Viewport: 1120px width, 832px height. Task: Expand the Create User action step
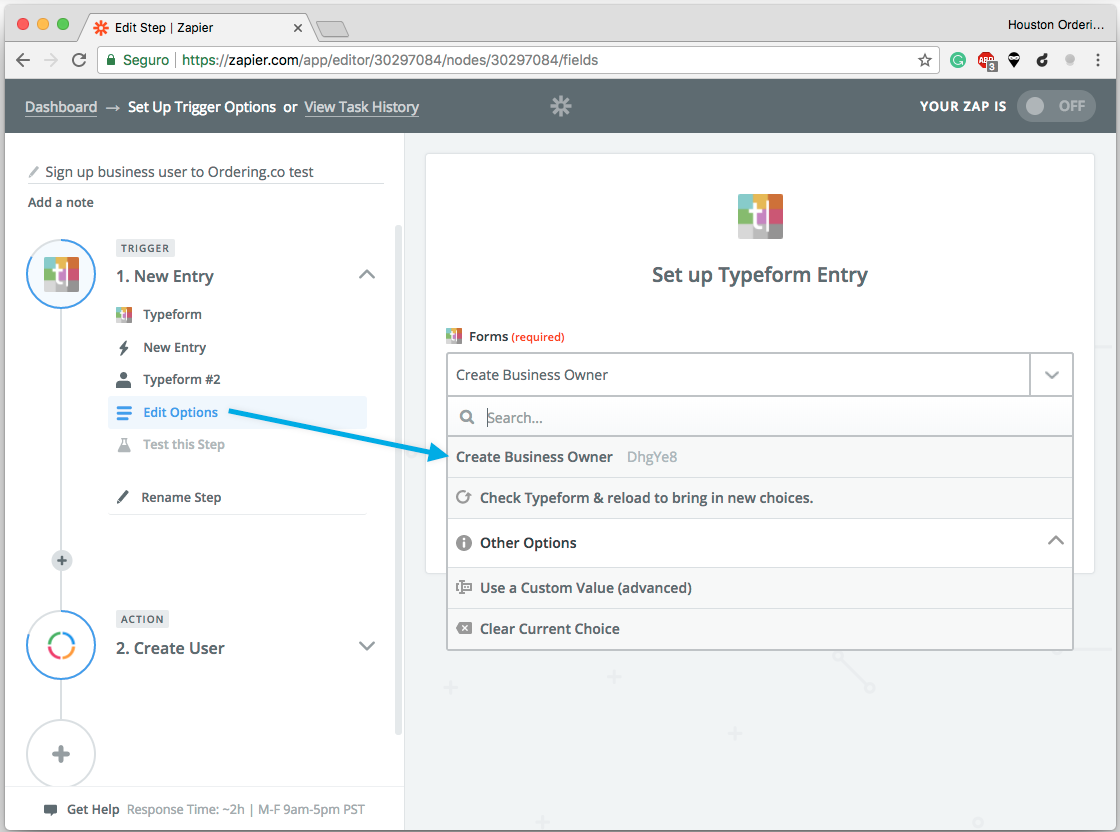[x=366, y=646]
